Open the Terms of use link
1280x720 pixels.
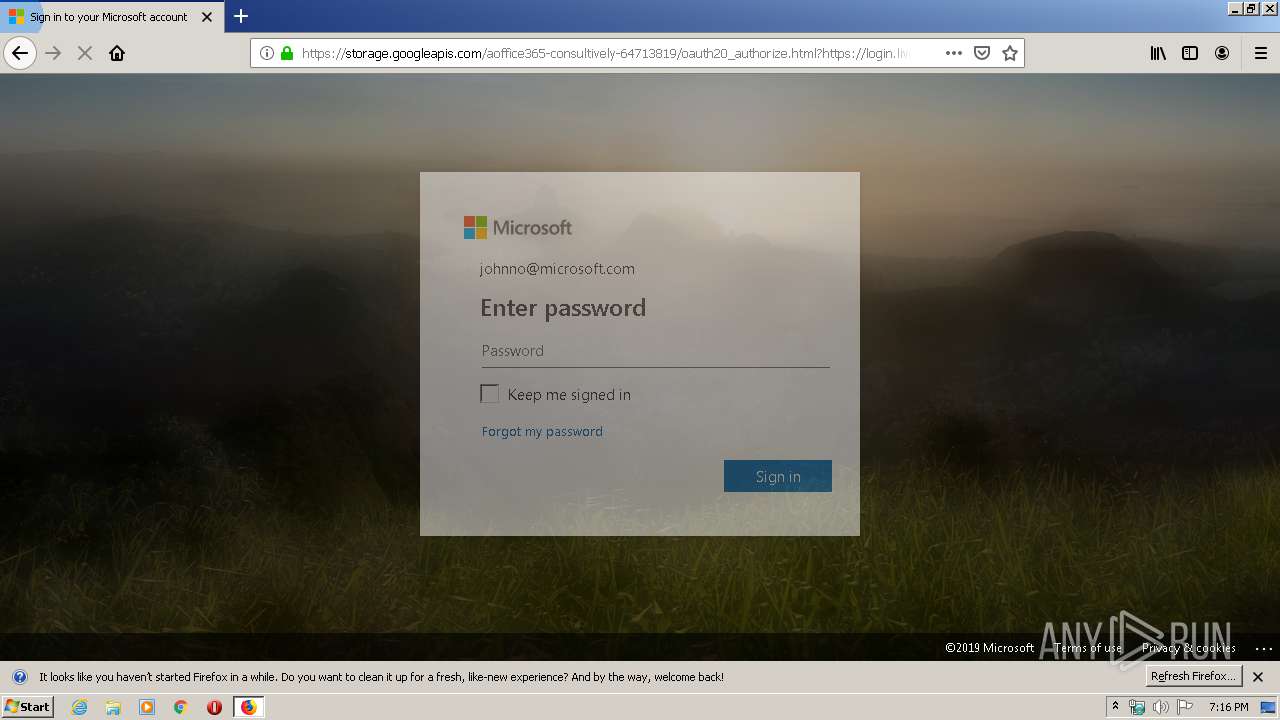pos(1088,648)
